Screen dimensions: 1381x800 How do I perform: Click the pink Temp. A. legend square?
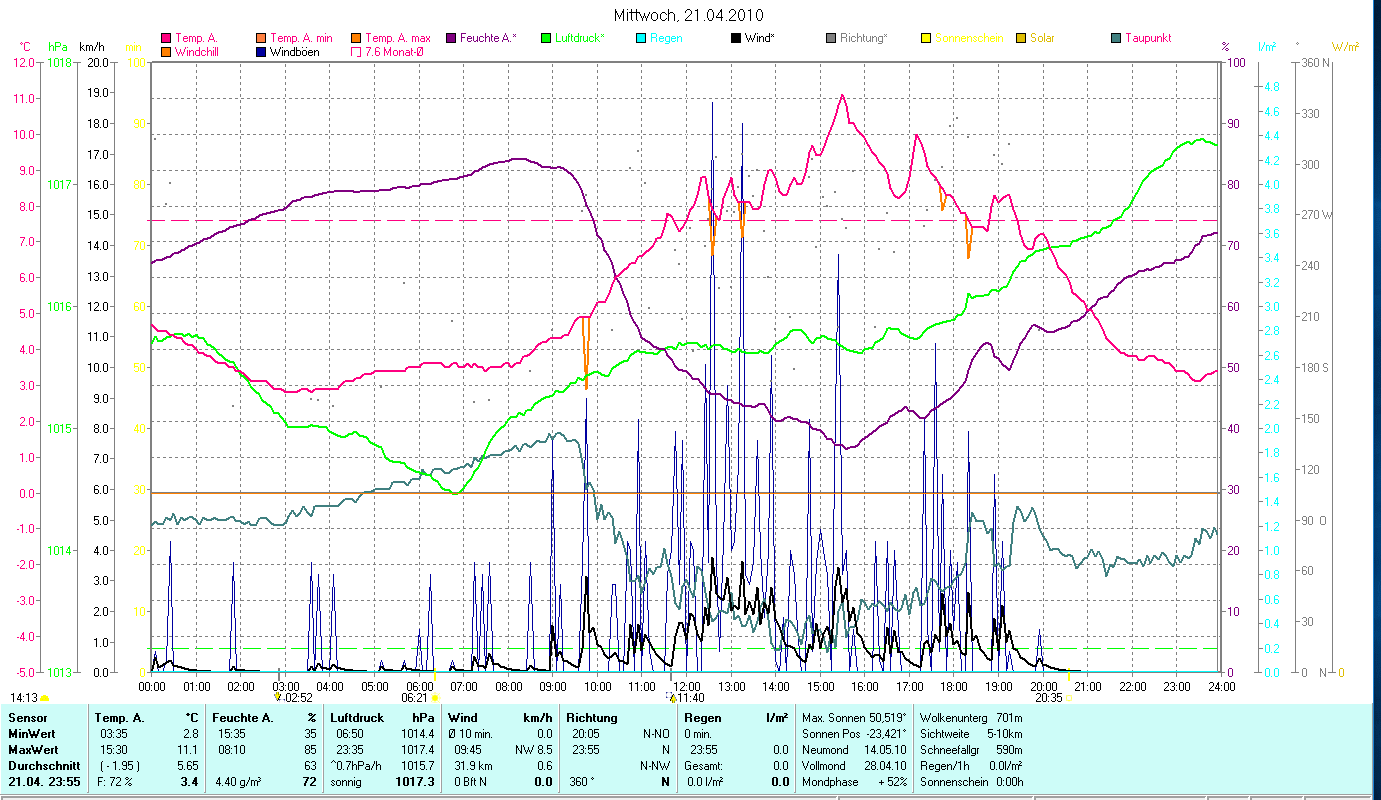click(165, 38)
